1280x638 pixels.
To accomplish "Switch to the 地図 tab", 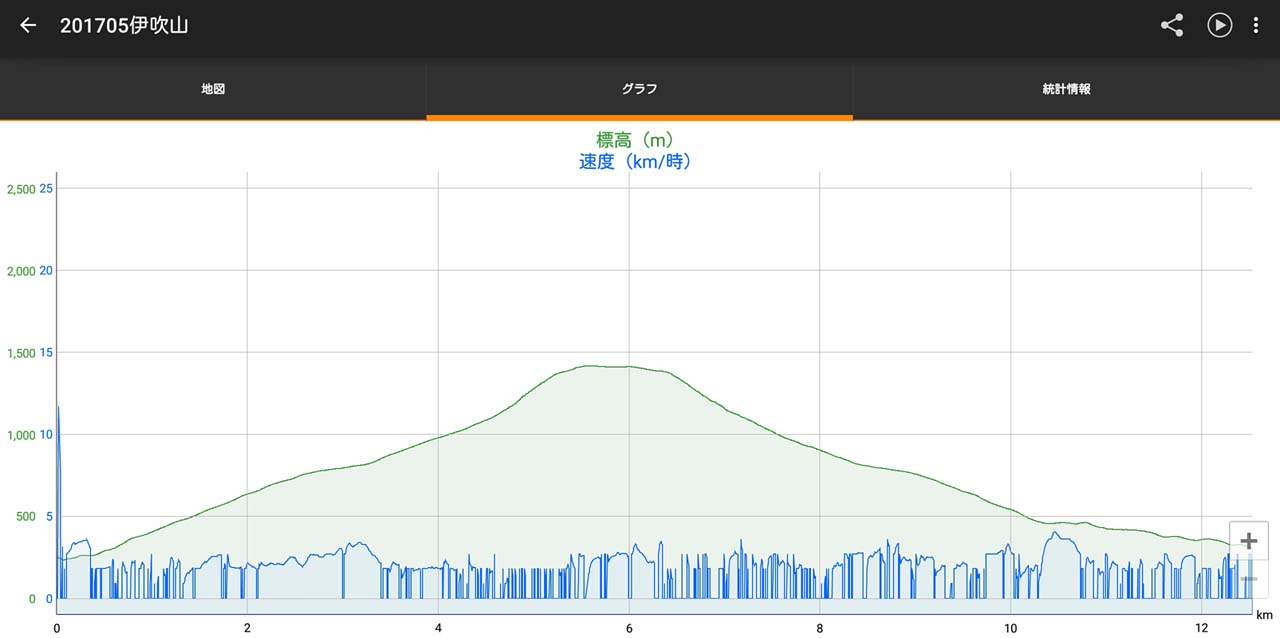I will click(213, 89).
